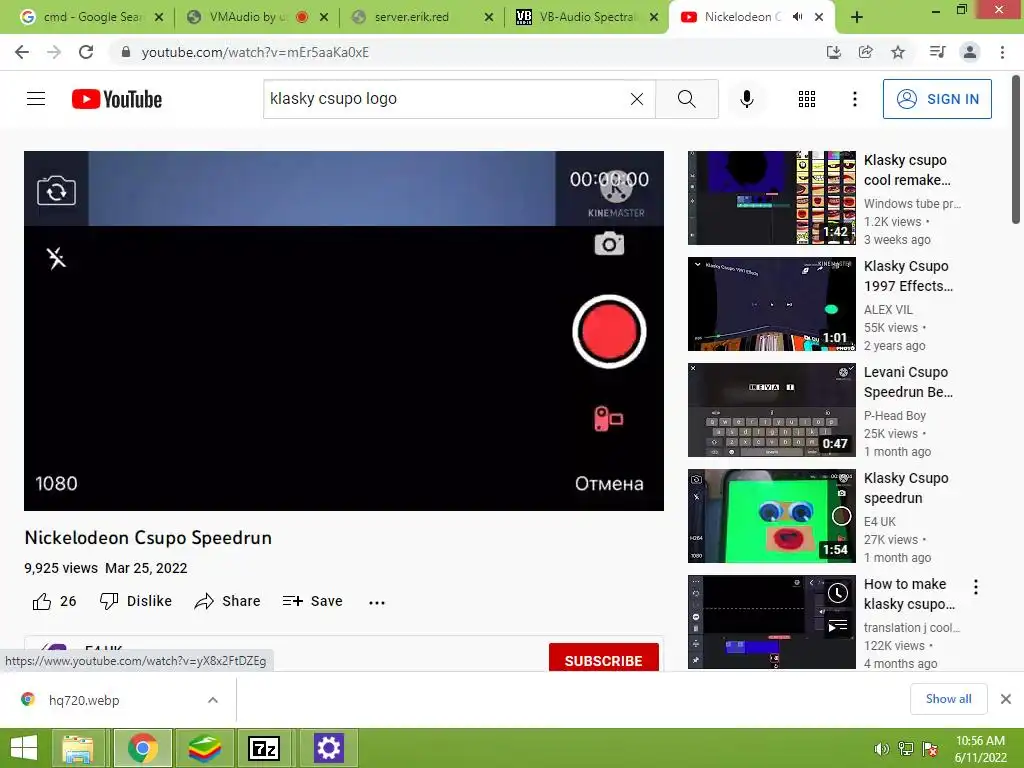
Task: Click system tray volume icon
Action: (x=881, y=749)
